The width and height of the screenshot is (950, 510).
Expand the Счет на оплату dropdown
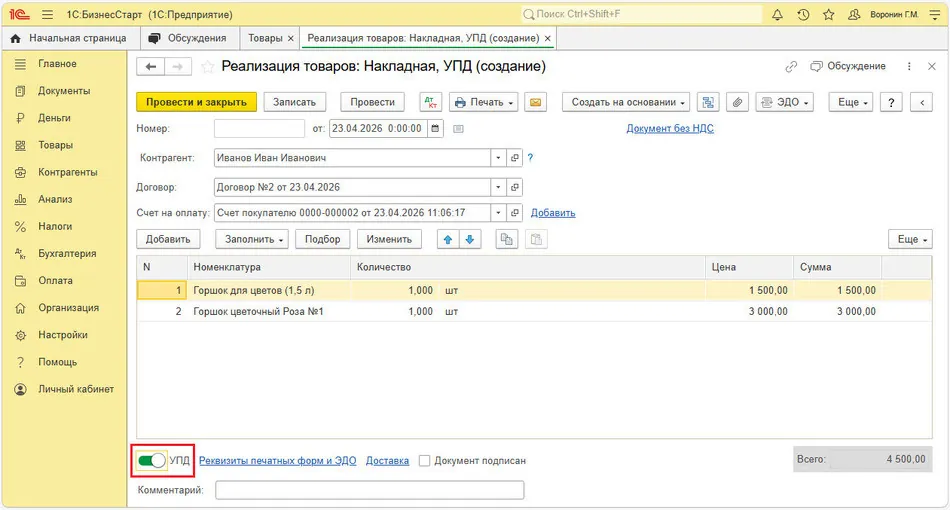498,213
